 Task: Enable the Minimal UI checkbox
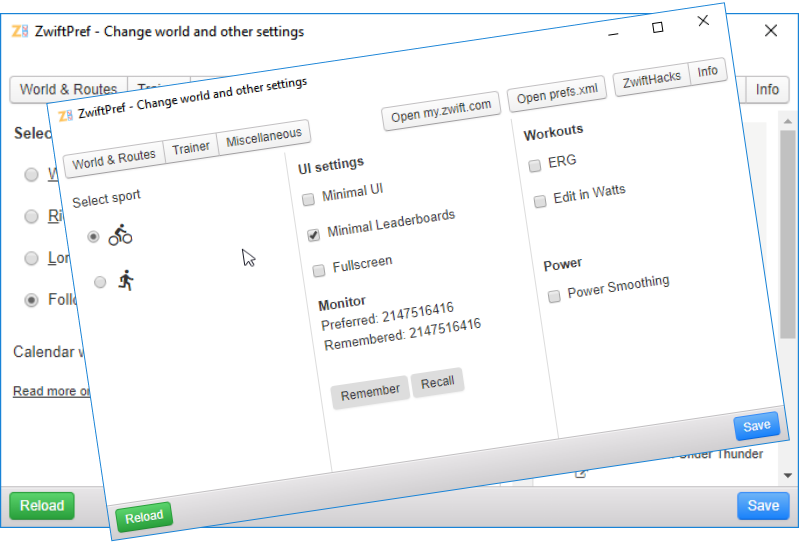pos(308,200)
